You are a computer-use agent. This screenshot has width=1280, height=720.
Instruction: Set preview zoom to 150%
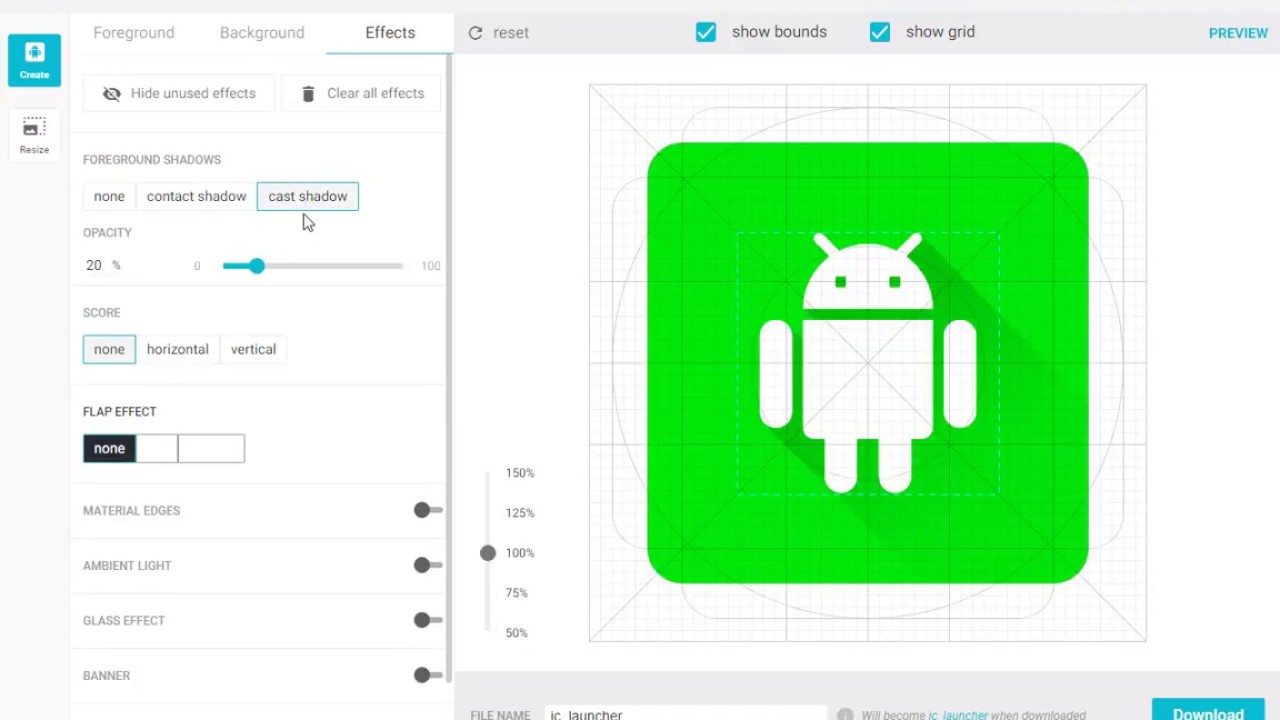click(x=520, y=473)
